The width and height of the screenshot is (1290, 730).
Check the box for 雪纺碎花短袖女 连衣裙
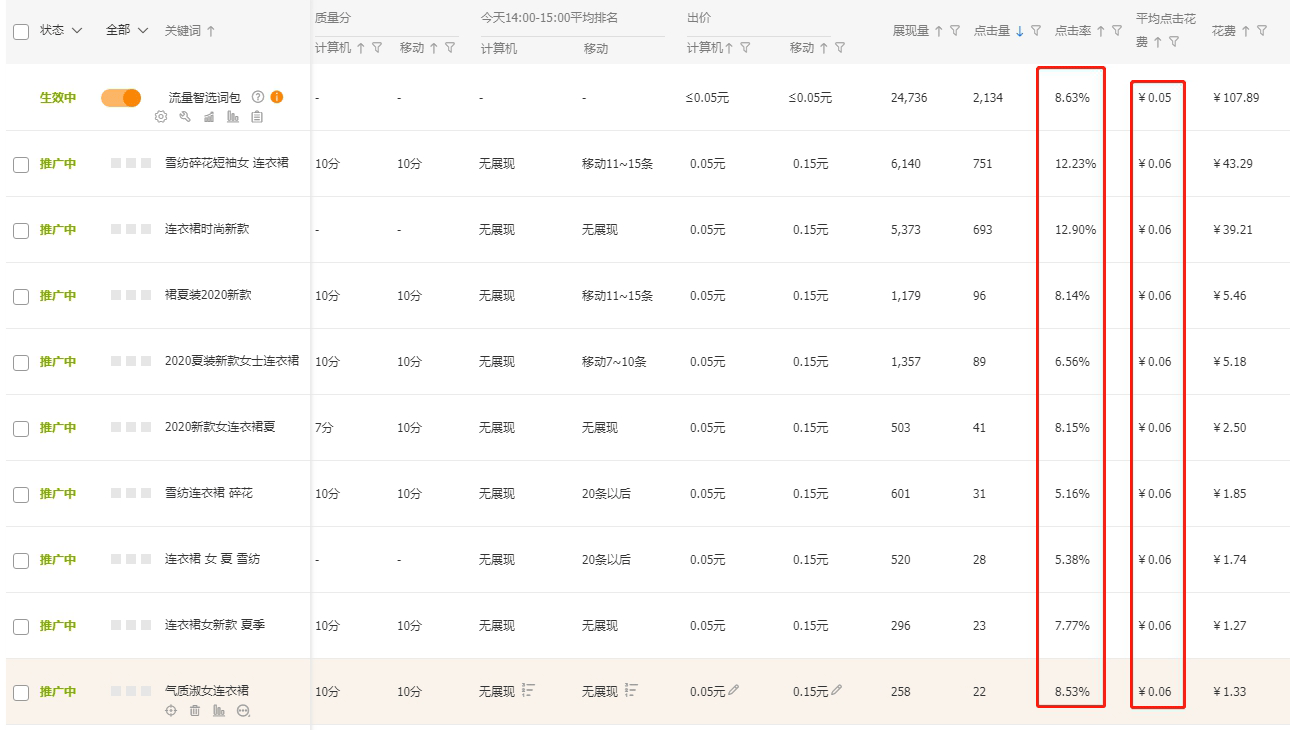21,165
